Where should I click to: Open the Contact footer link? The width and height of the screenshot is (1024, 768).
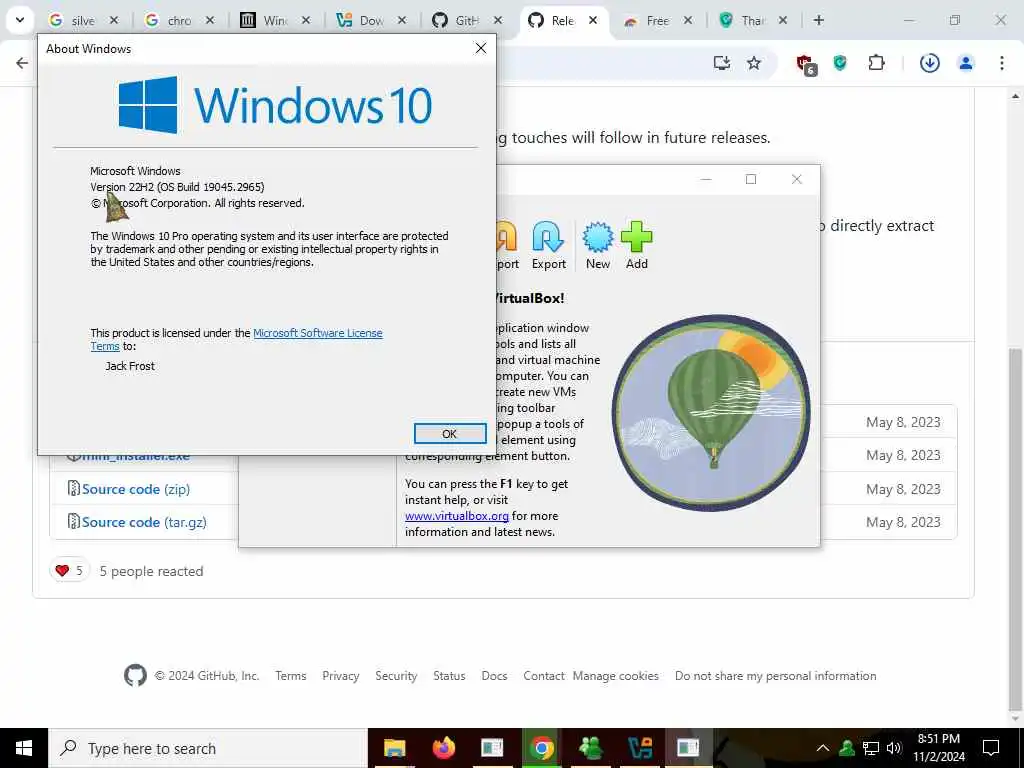coord(543,676)
